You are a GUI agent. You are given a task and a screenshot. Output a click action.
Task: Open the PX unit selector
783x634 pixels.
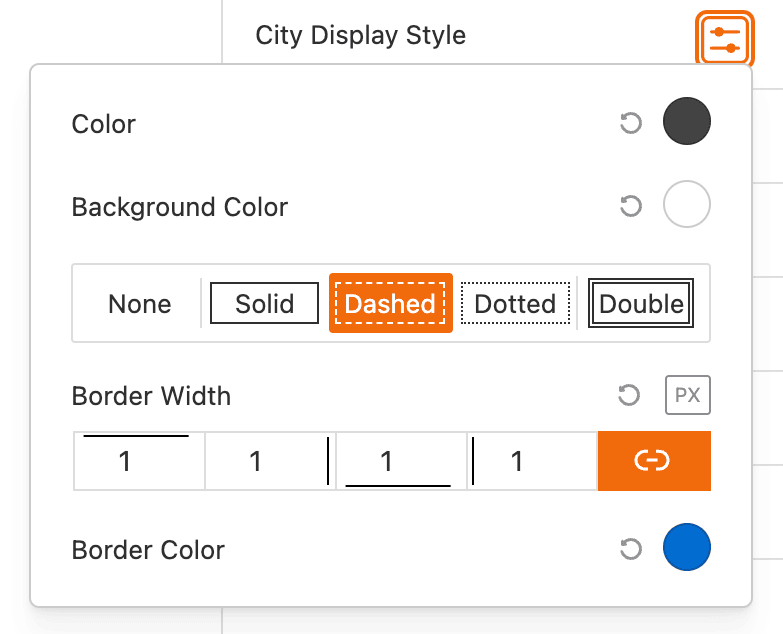[687, 396]
